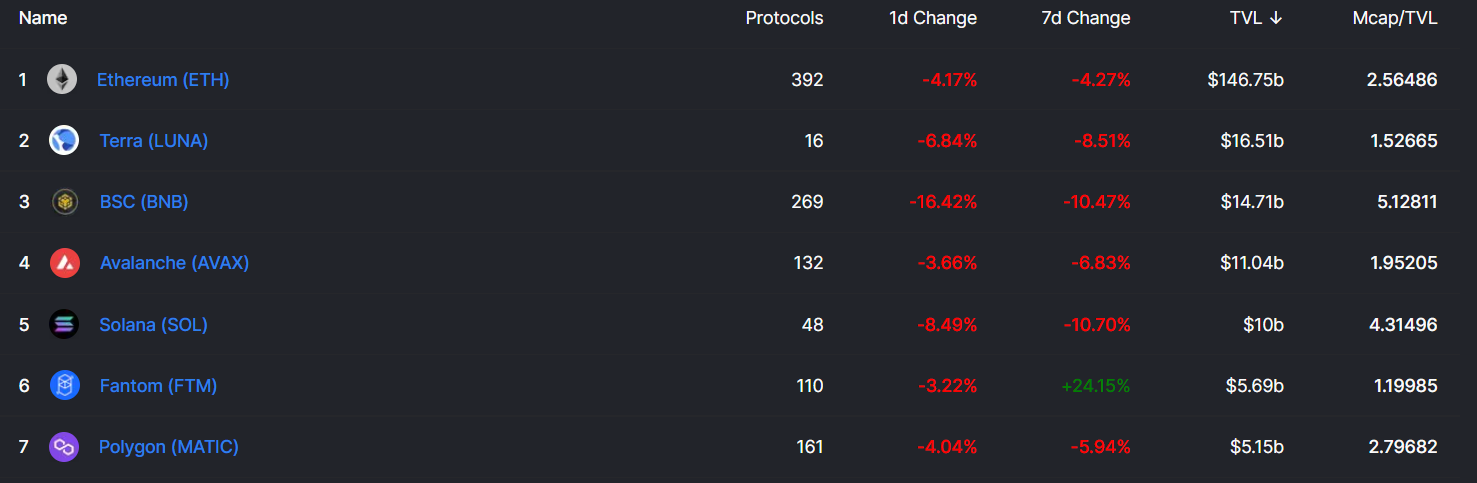Sort the table by Name column

click(43, 18)
